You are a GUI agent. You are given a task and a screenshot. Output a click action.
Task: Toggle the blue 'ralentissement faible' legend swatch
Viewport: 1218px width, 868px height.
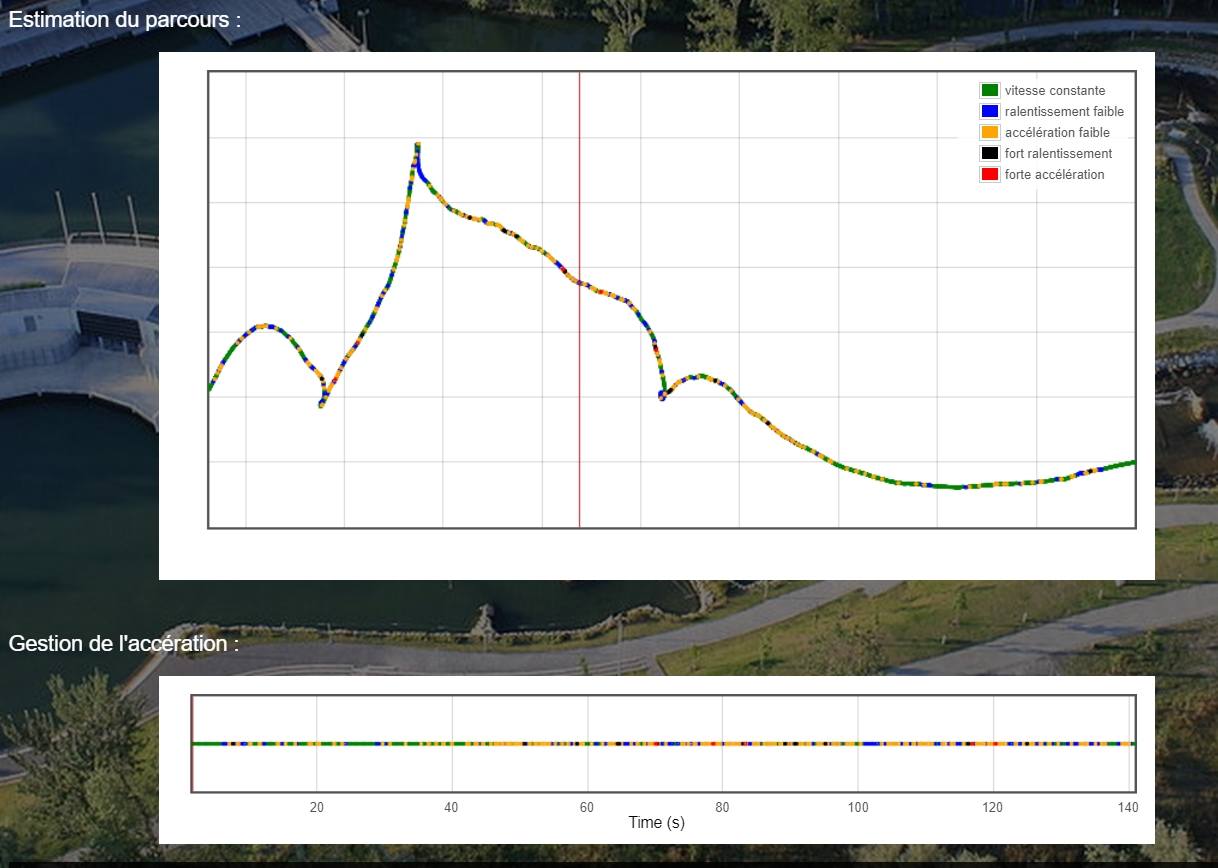990,111
